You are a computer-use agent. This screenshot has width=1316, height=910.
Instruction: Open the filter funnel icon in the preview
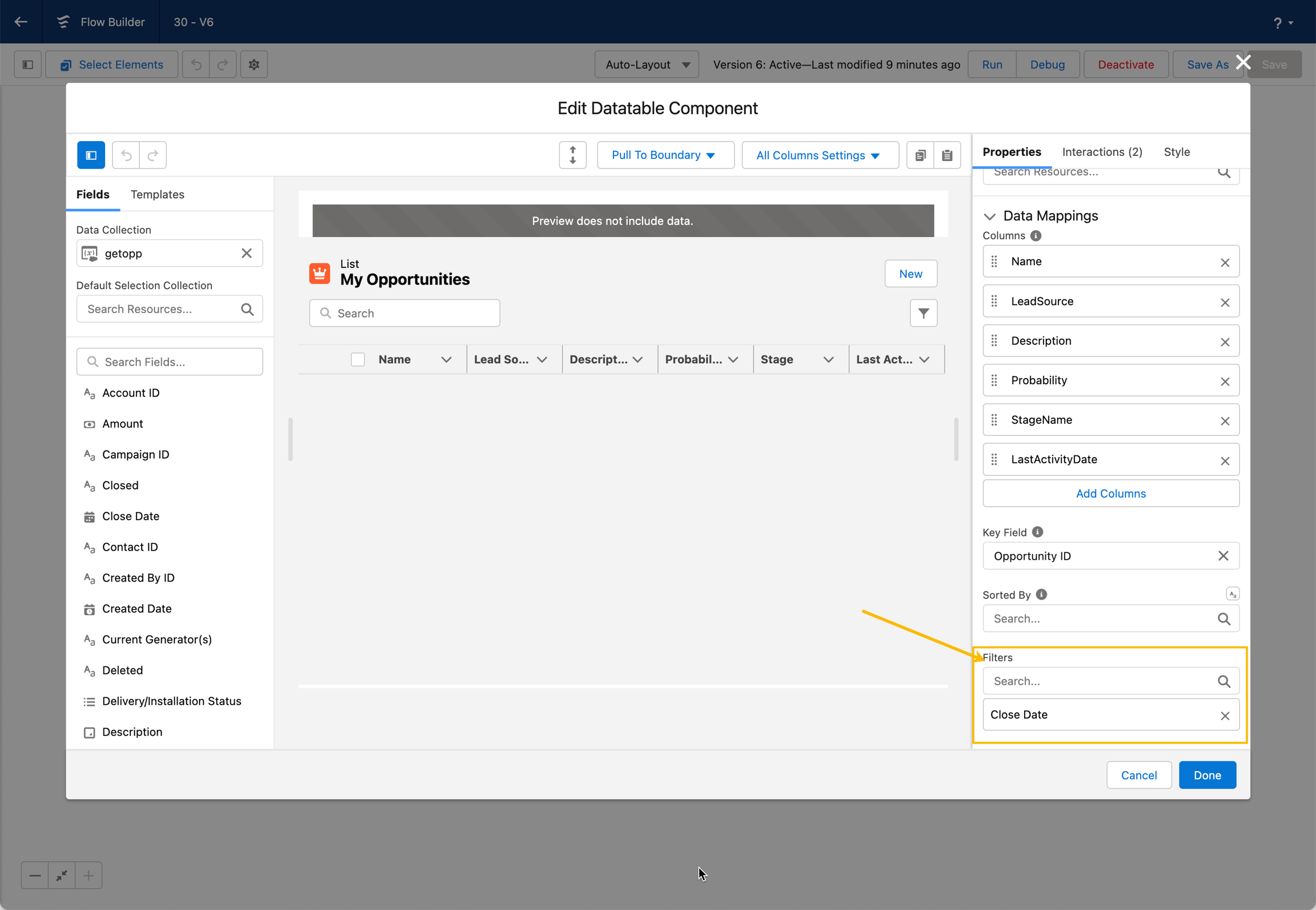pos(924,313)
